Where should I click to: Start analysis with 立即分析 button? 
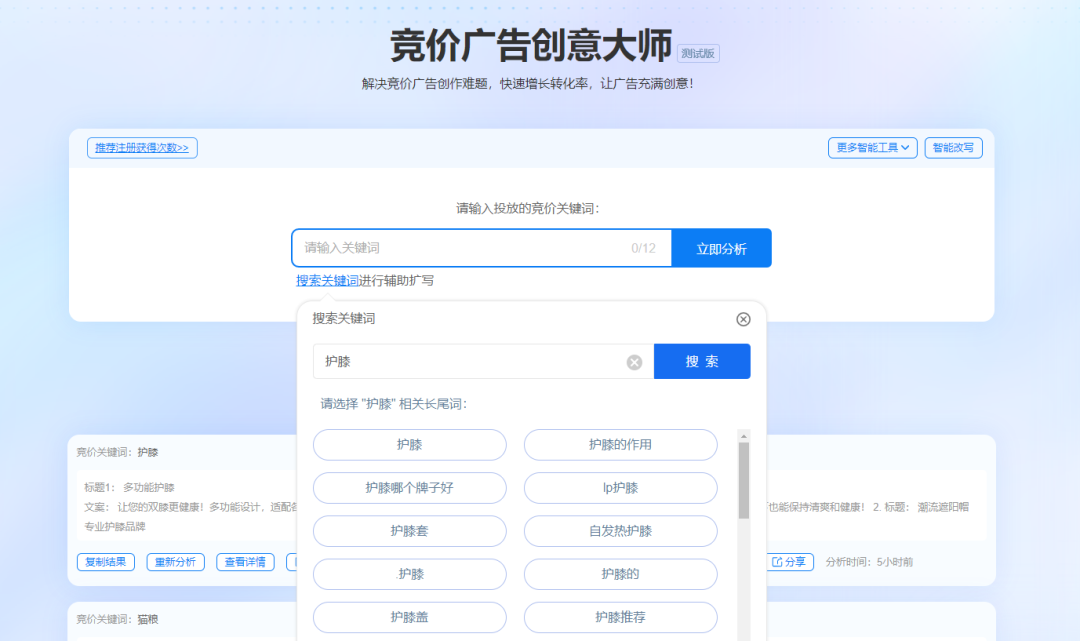(x=721, y=248)
